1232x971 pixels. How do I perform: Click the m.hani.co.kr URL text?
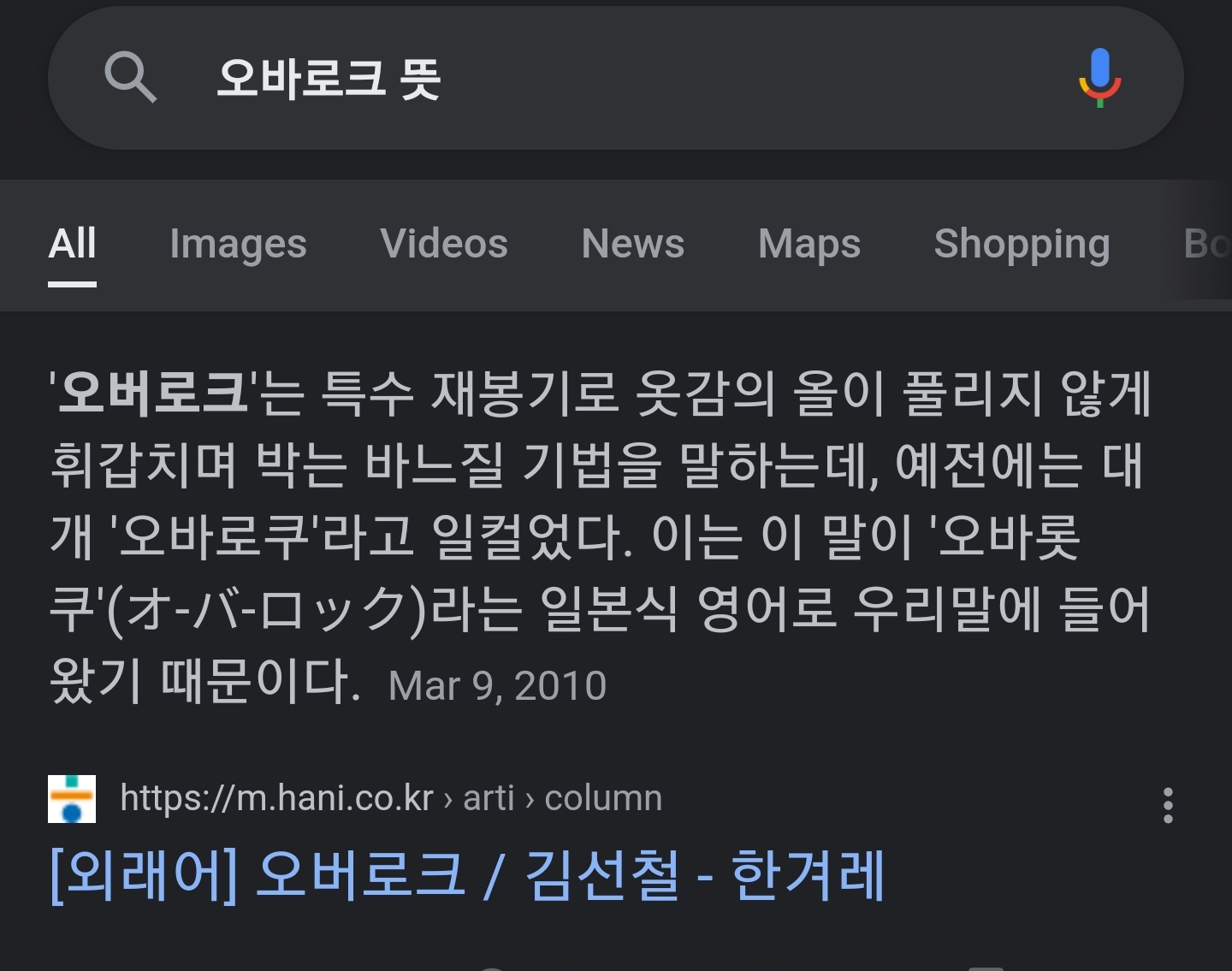click(277, 798)
